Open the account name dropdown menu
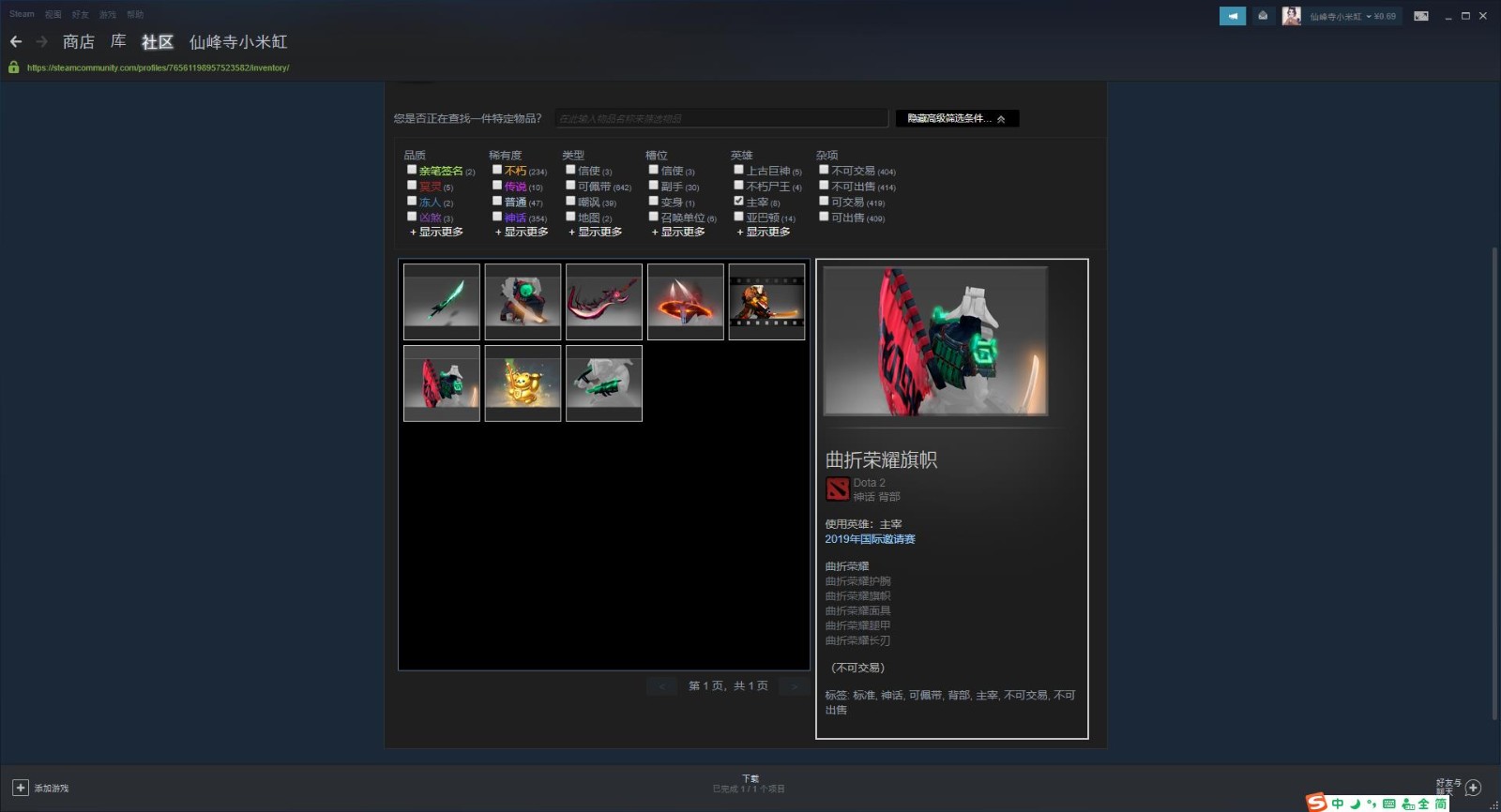 [1353, 16]
